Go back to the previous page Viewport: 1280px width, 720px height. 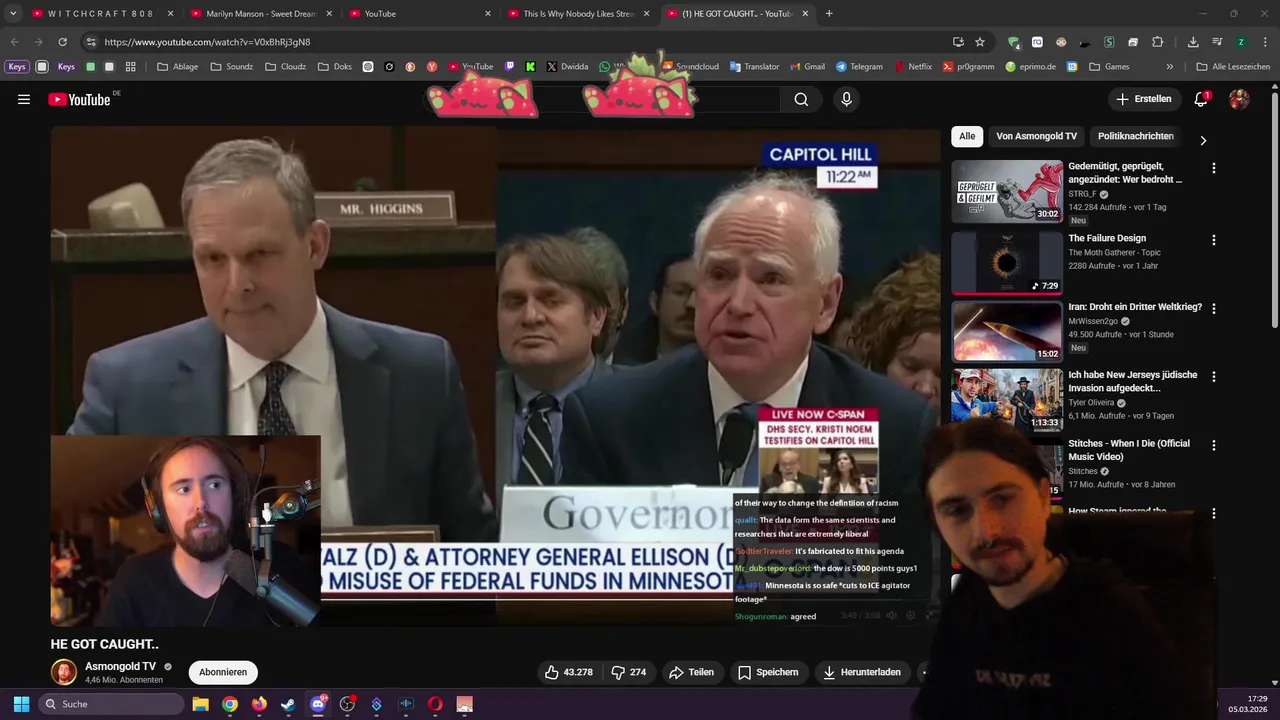14,42
